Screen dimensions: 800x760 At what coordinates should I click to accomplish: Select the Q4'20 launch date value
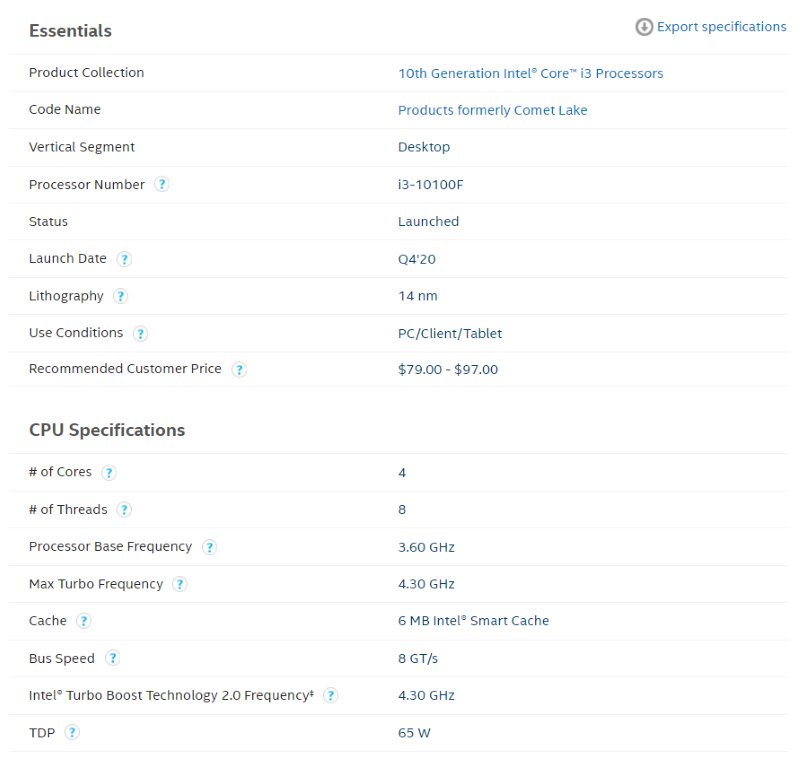pyautogui.click(x=417, y=259)
